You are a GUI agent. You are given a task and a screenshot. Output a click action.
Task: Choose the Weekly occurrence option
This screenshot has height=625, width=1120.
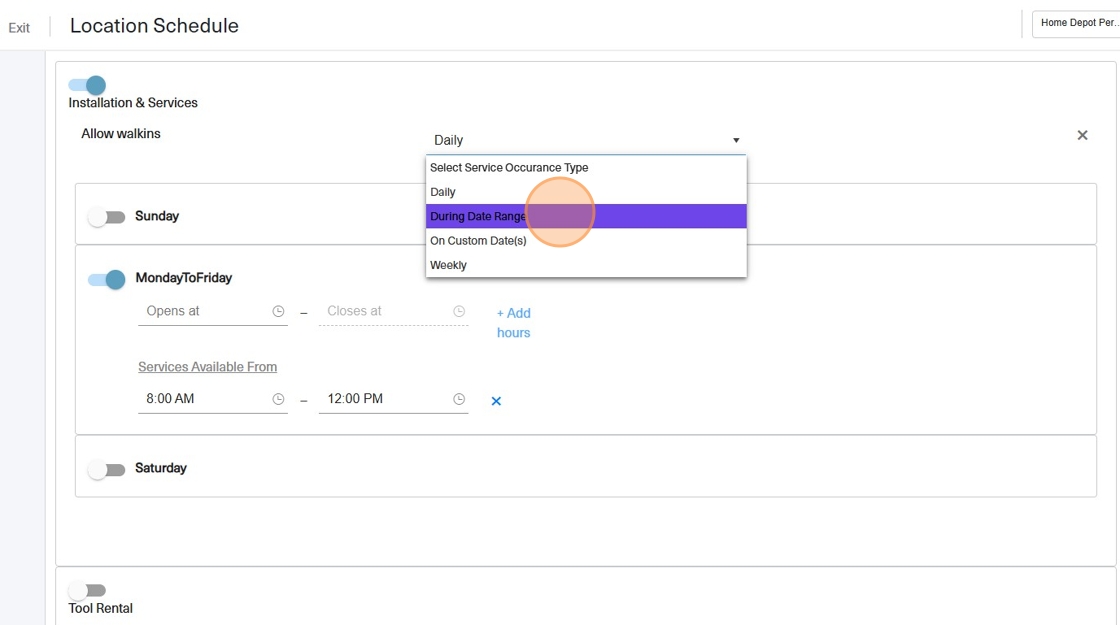click(x=449, y=265)
